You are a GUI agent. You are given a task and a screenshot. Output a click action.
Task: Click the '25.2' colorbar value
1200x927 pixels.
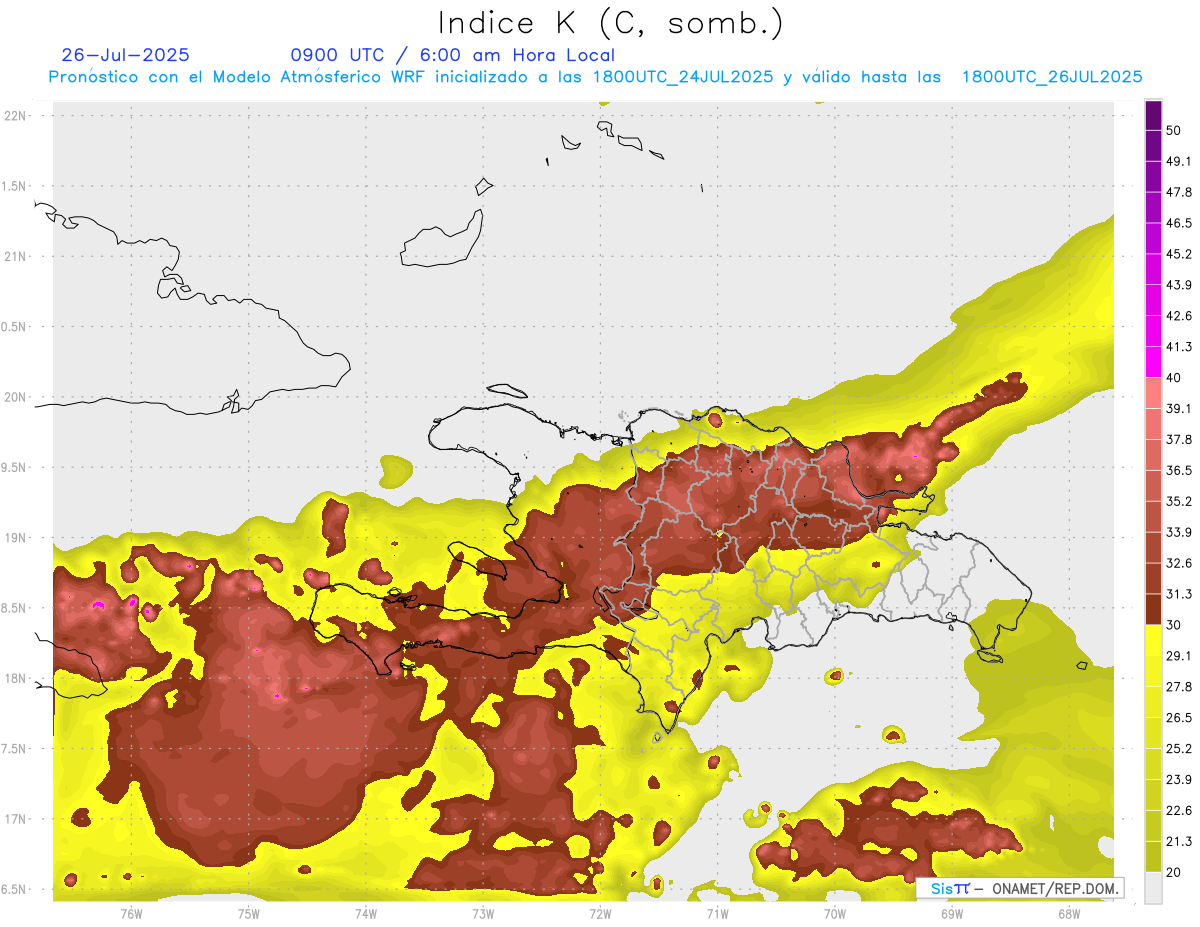point(1179,749)
